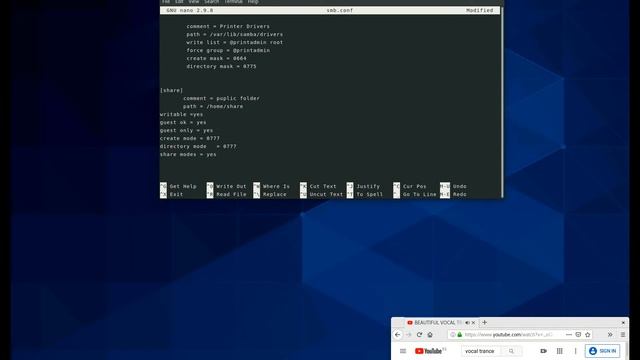This screenshot has height=360, width=640.
Task: Click the 'comment = poplic folder' line
Action: tap(221, 98)
